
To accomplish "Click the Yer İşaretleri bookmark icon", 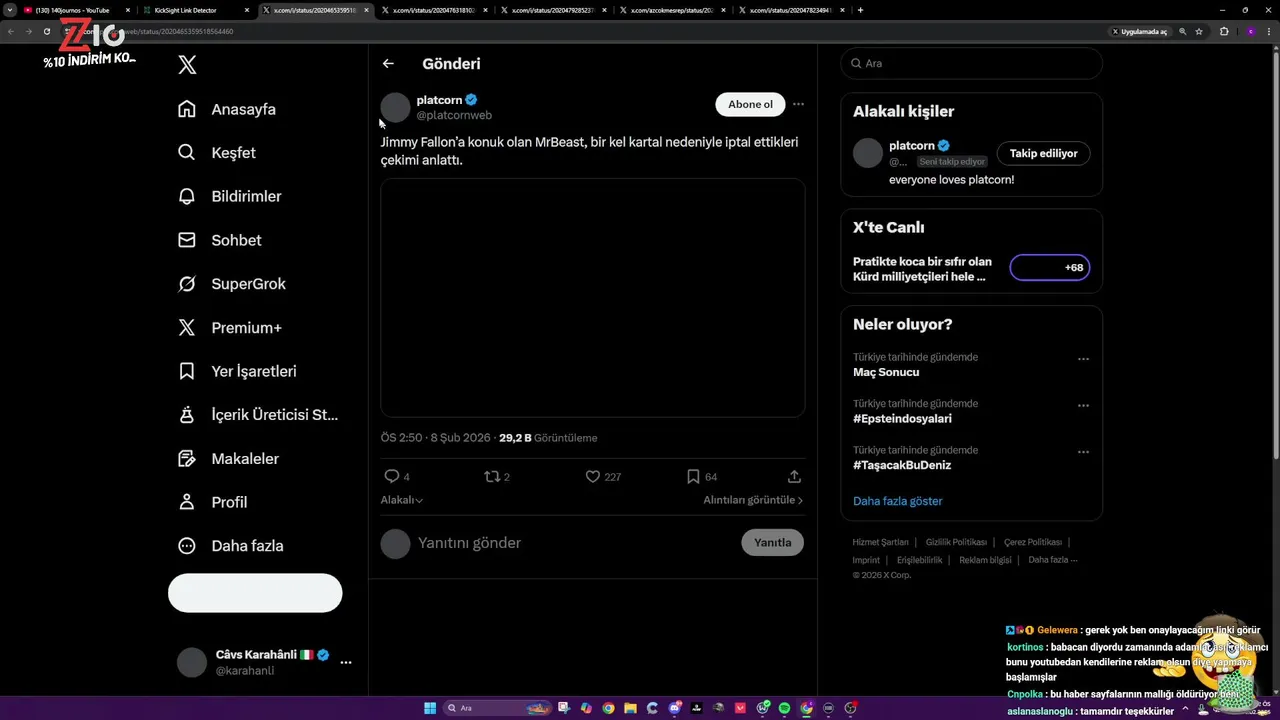I will point(186,371).
